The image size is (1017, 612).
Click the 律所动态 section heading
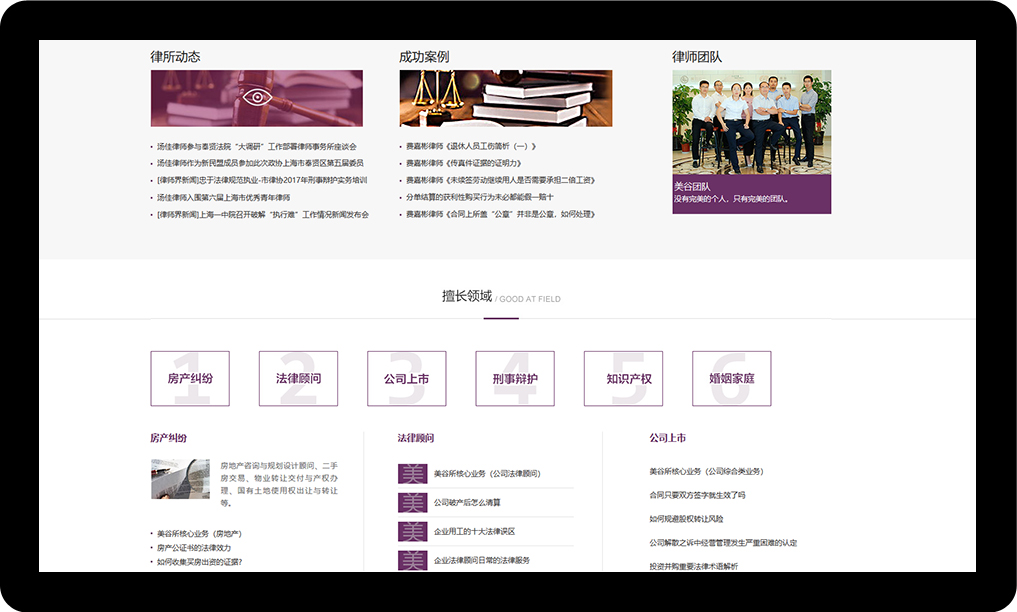[175, 57]
